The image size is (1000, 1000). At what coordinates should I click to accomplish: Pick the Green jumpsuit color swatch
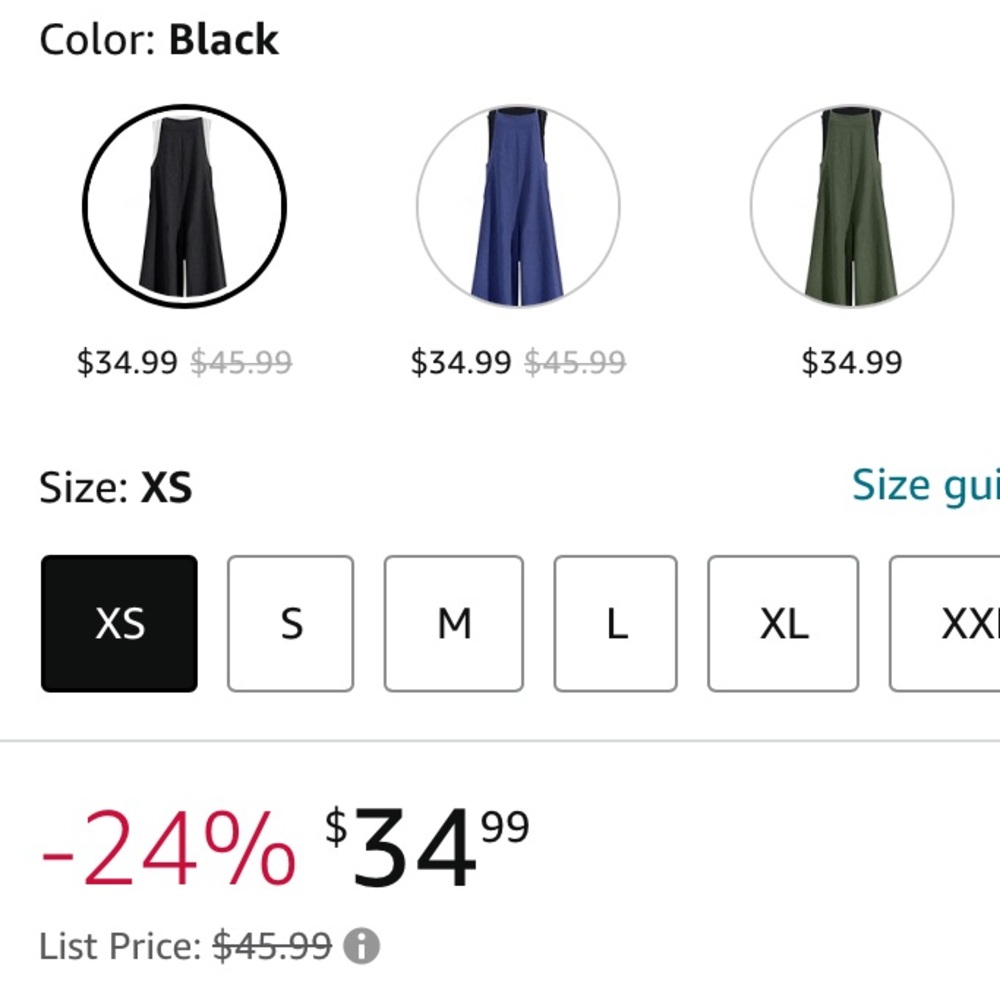[852, 206]
